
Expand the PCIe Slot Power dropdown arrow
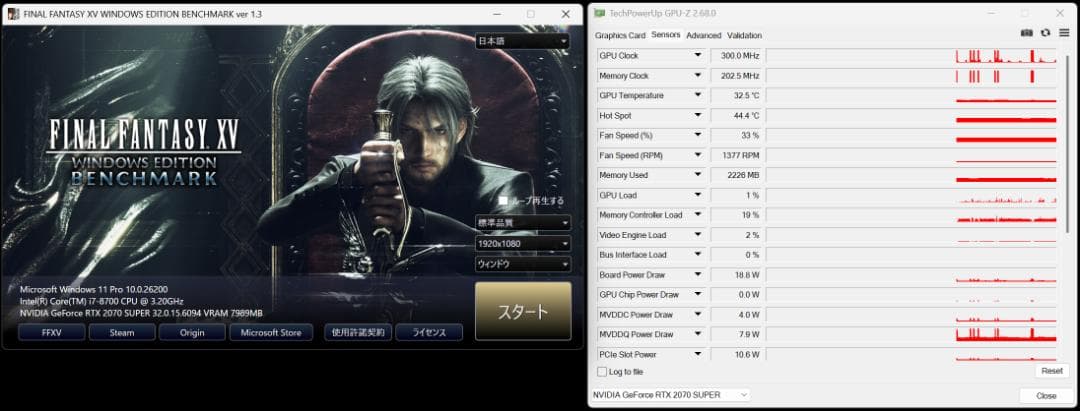(x=698, y=355)
